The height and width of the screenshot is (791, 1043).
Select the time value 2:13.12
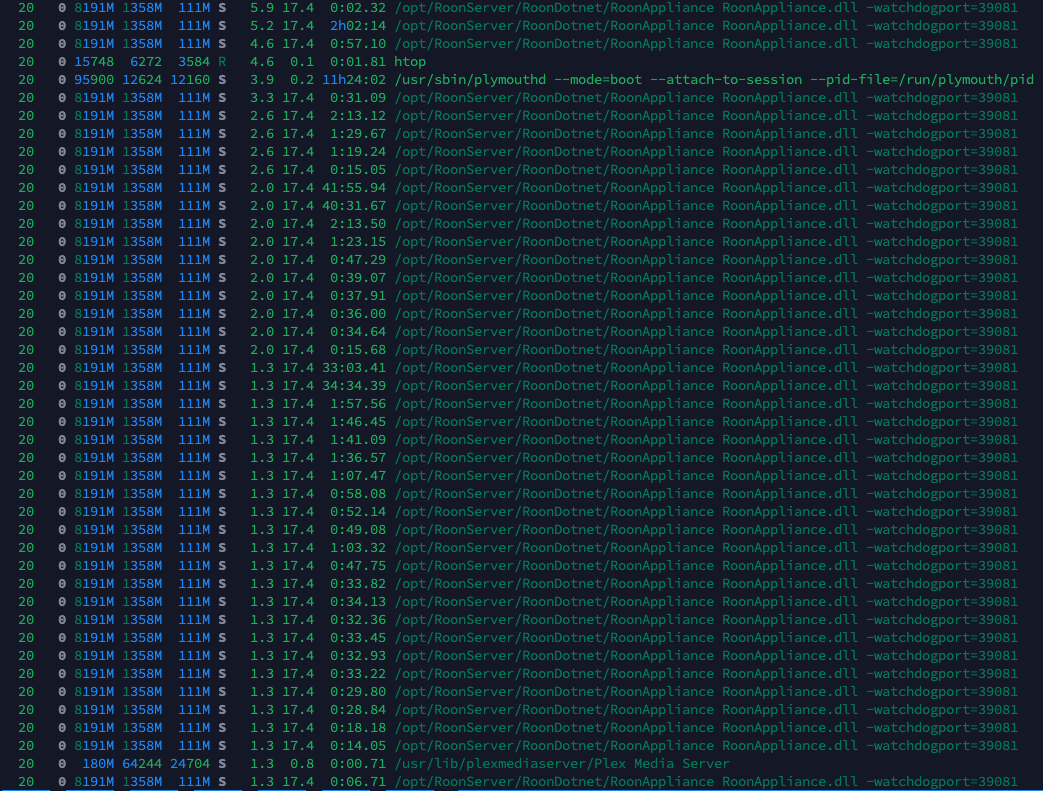(x=358, y=116)
